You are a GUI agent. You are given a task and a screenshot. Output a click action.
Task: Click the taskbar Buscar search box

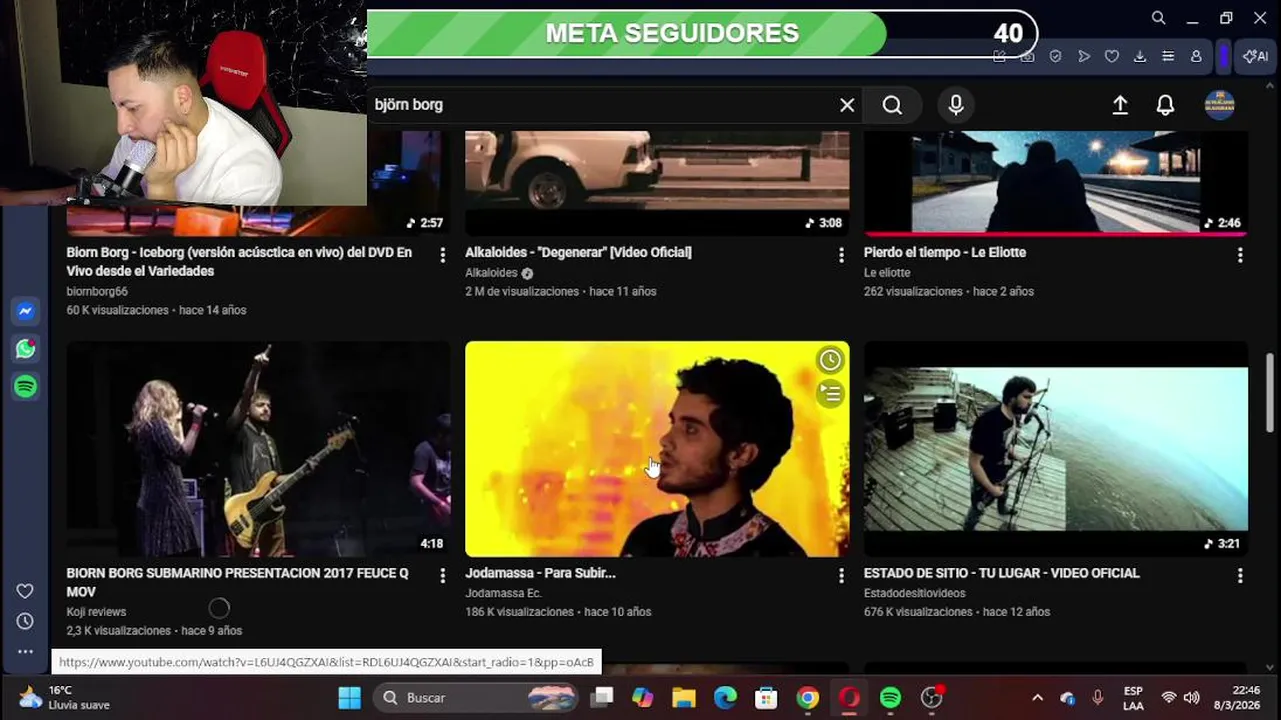click(x=476, y=698)
